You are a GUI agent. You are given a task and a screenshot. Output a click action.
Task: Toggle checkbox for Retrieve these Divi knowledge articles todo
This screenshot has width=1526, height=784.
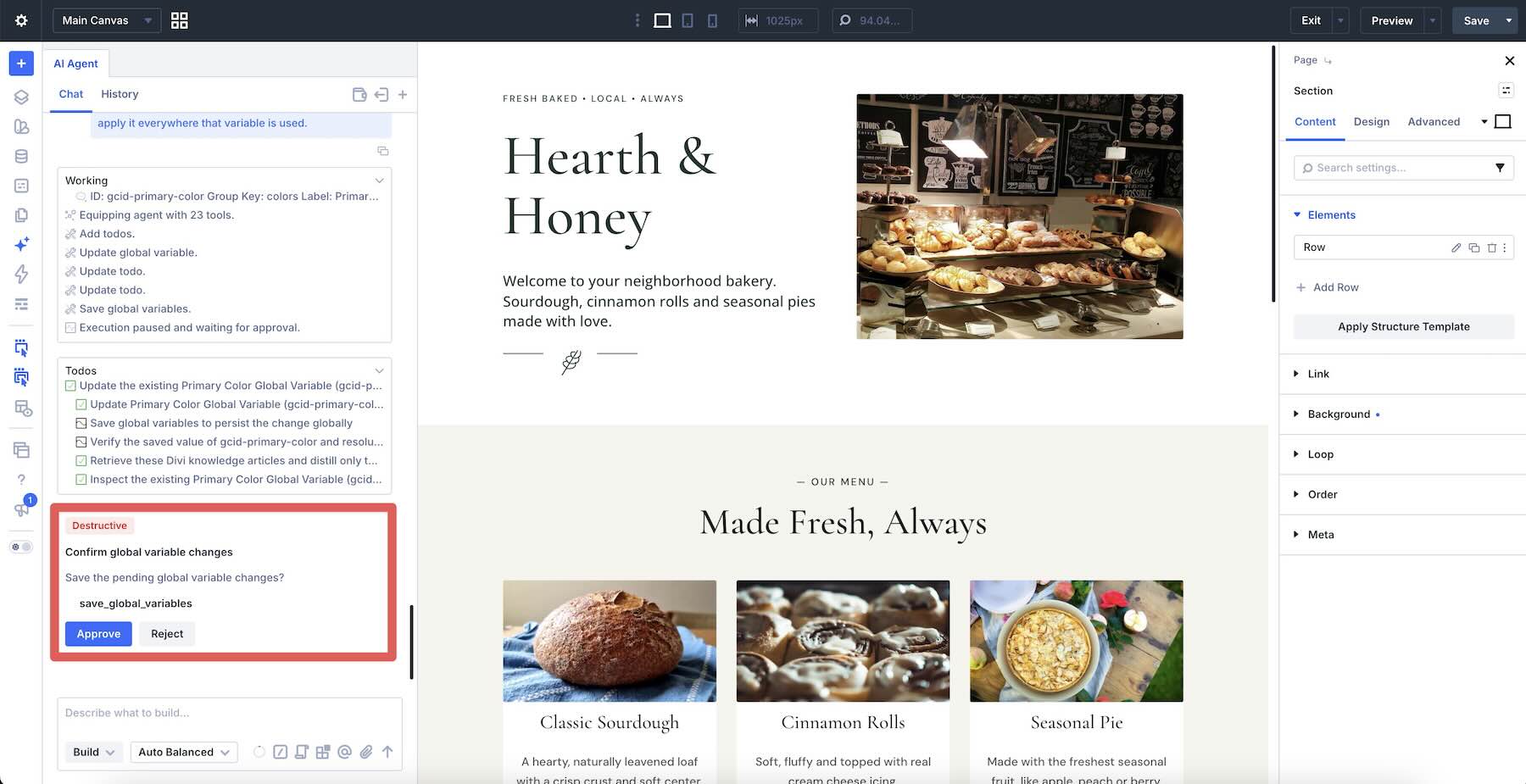81,460
